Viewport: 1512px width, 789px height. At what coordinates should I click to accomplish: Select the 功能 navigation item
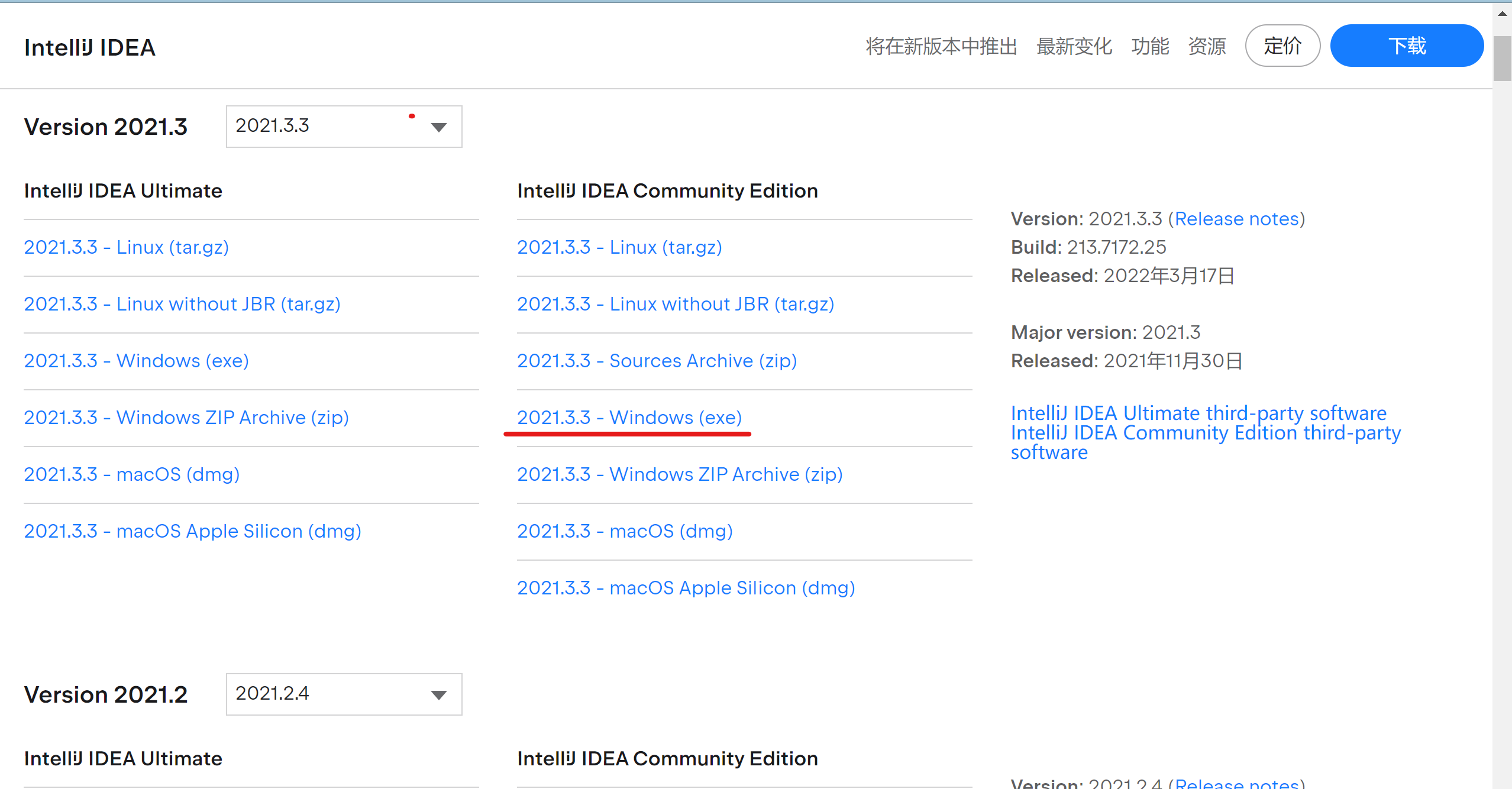click(x=1149, y=46)
